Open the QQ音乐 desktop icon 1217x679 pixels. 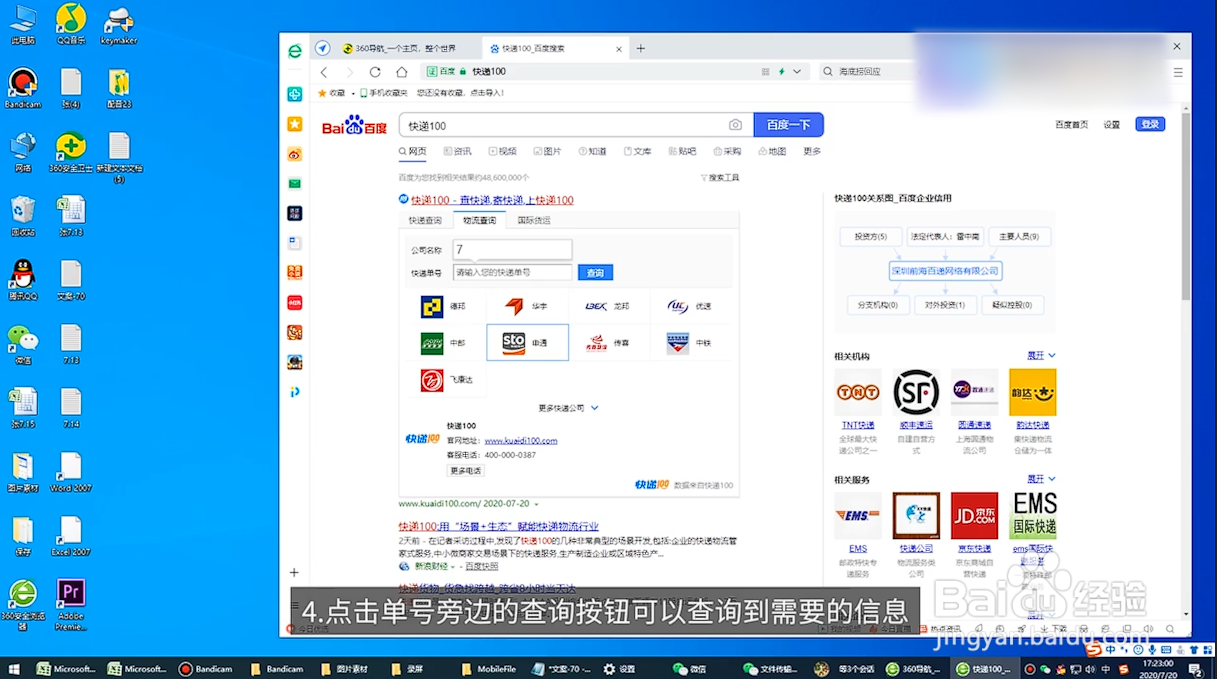[x=71, y=23]
